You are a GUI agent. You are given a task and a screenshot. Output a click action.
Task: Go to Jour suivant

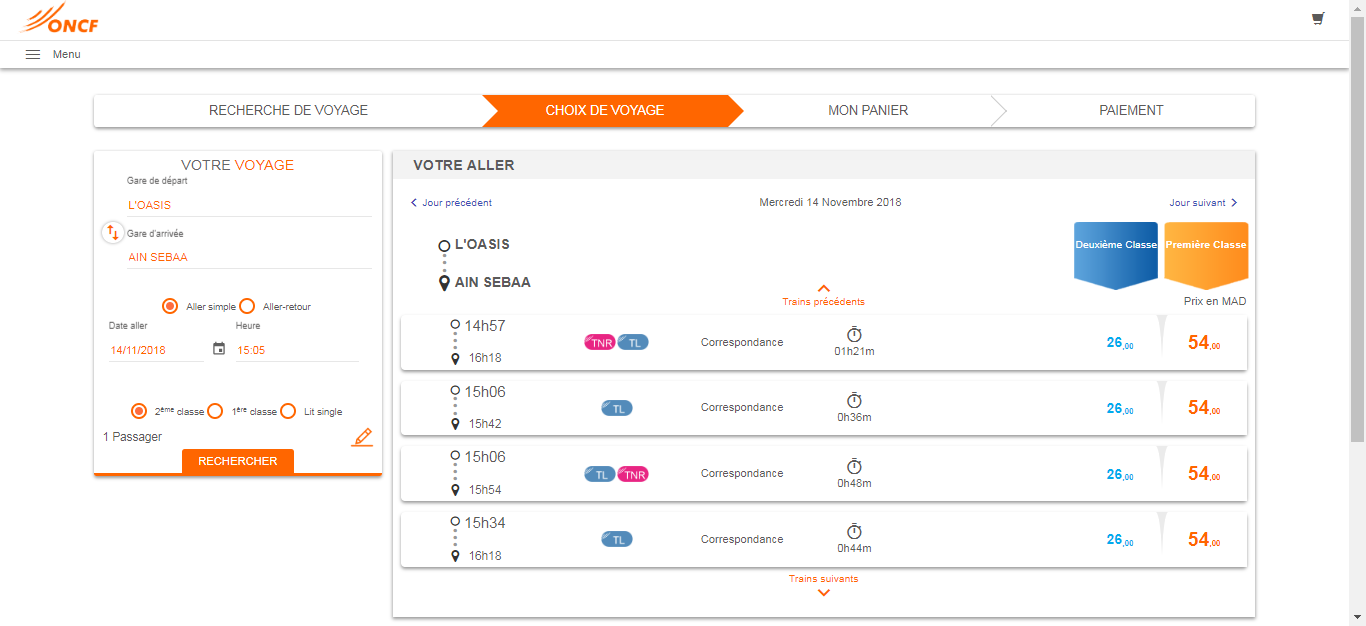click(x=1203, y=203)
